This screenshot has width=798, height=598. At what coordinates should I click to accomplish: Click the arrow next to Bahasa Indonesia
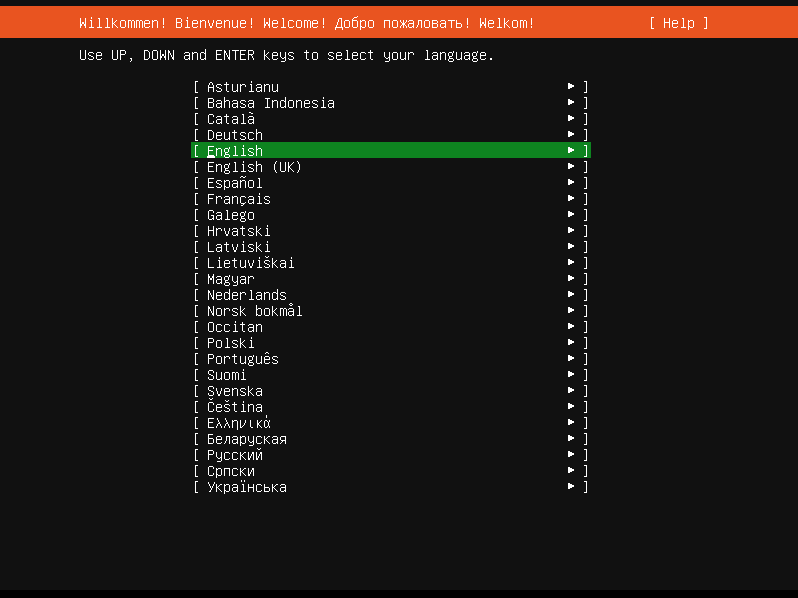pos(571,103)
